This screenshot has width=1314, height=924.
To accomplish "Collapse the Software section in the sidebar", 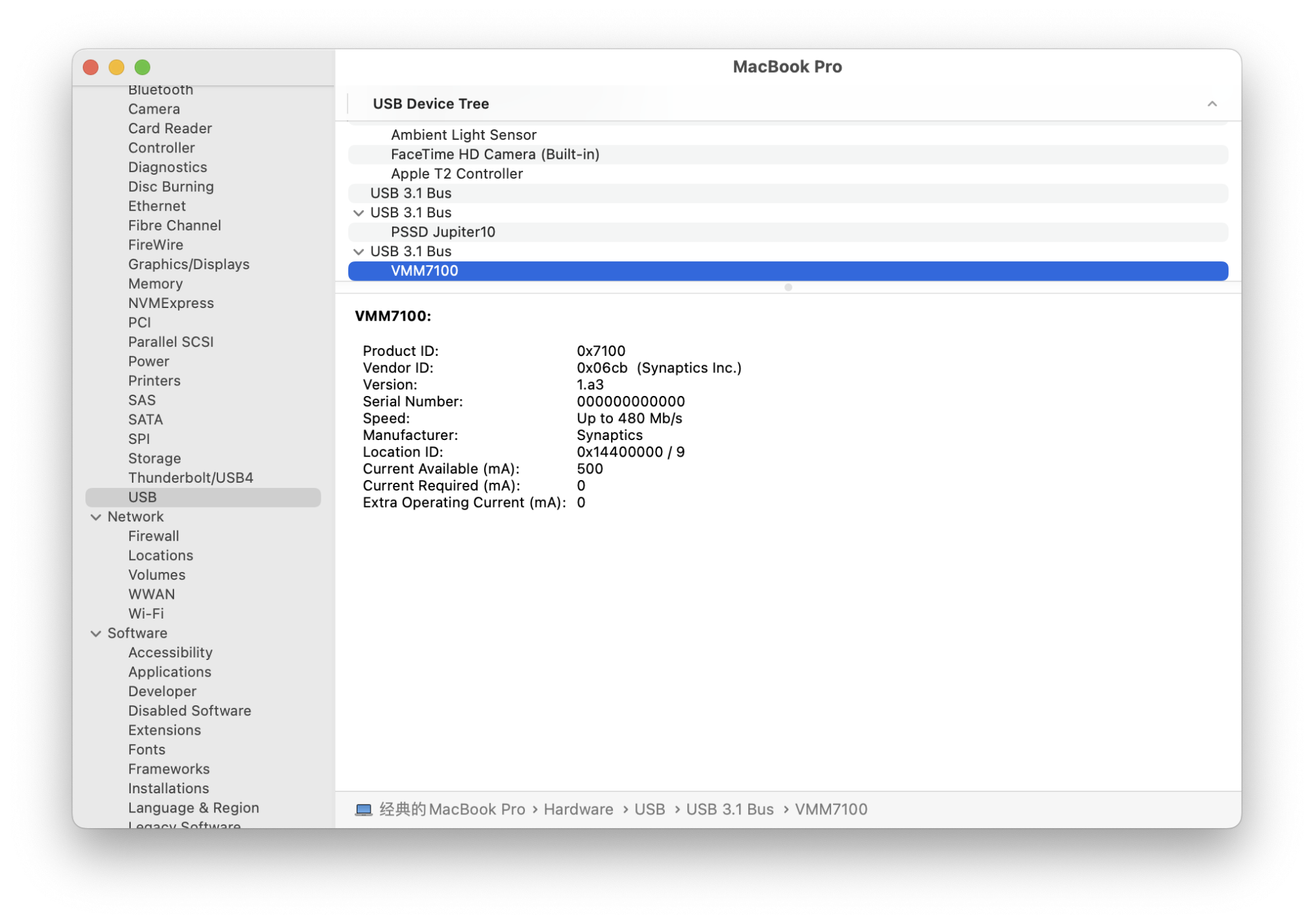I will tap(95, 633).
